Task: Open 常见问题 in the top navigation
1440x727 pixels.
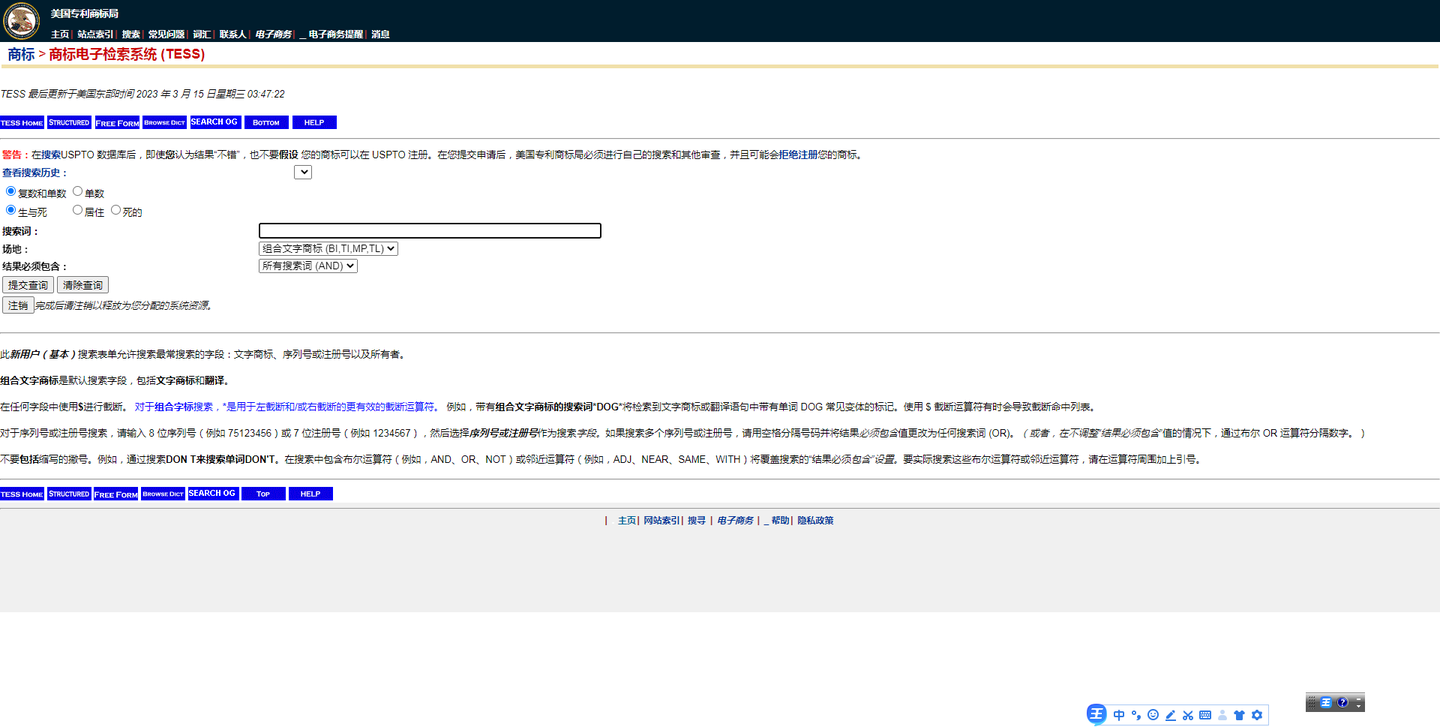Action: [166, 34]
